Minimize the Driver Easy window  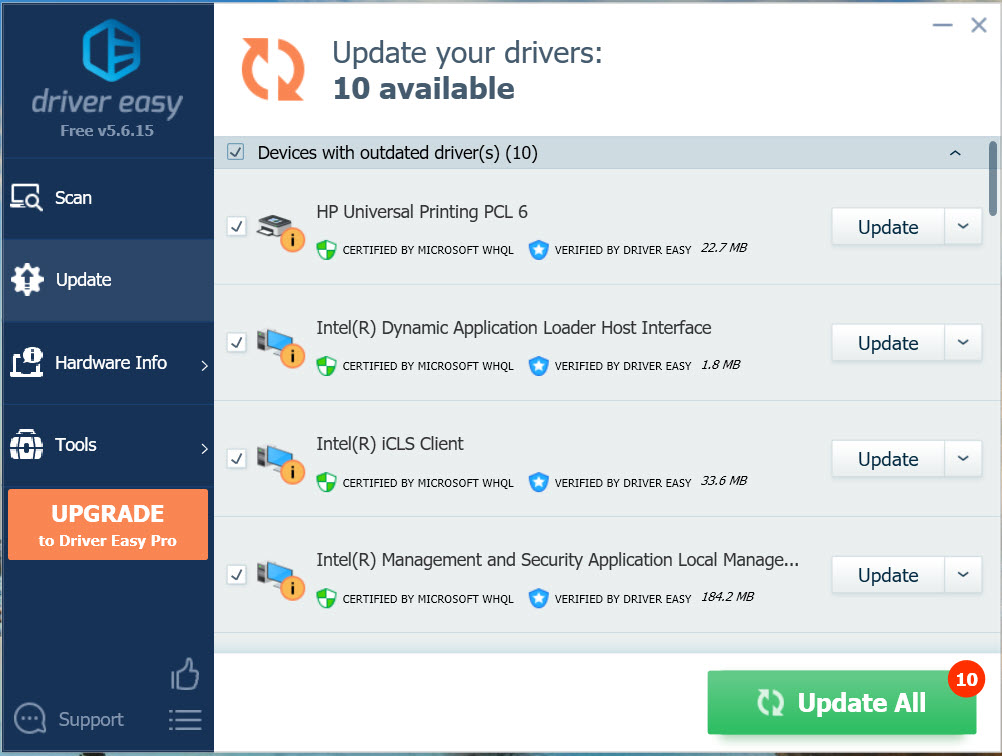click(x=943, y=25)
